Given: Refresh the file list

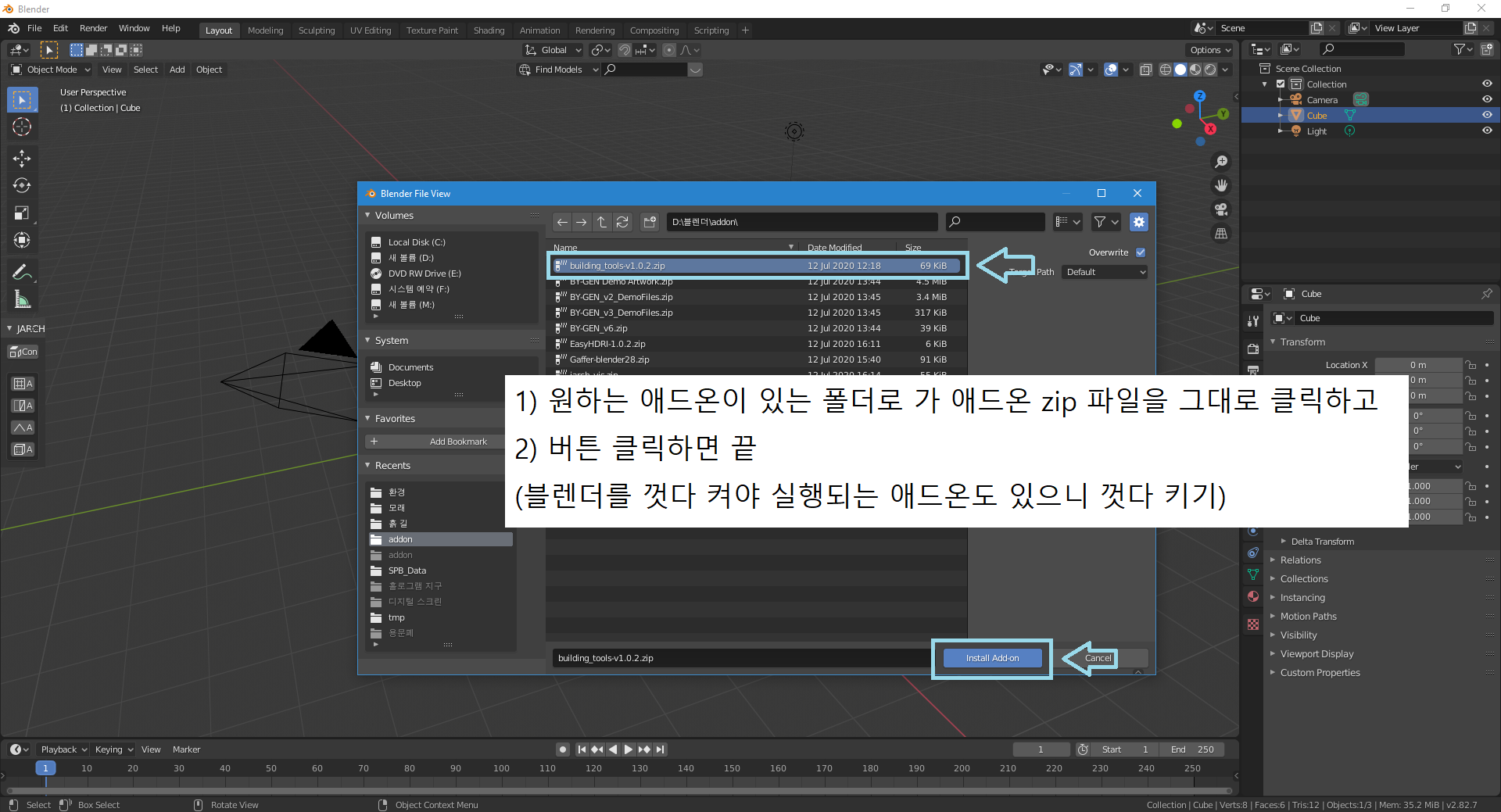Looking at the screenshot, I should (x=622, y=222).
